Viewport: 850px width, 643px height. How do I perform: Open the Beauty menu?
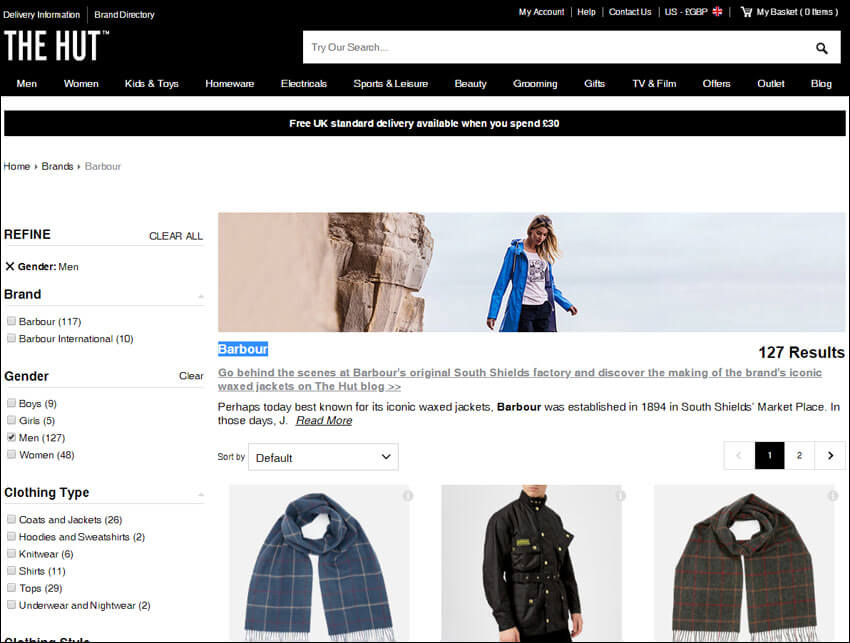(x=470, y=83)
